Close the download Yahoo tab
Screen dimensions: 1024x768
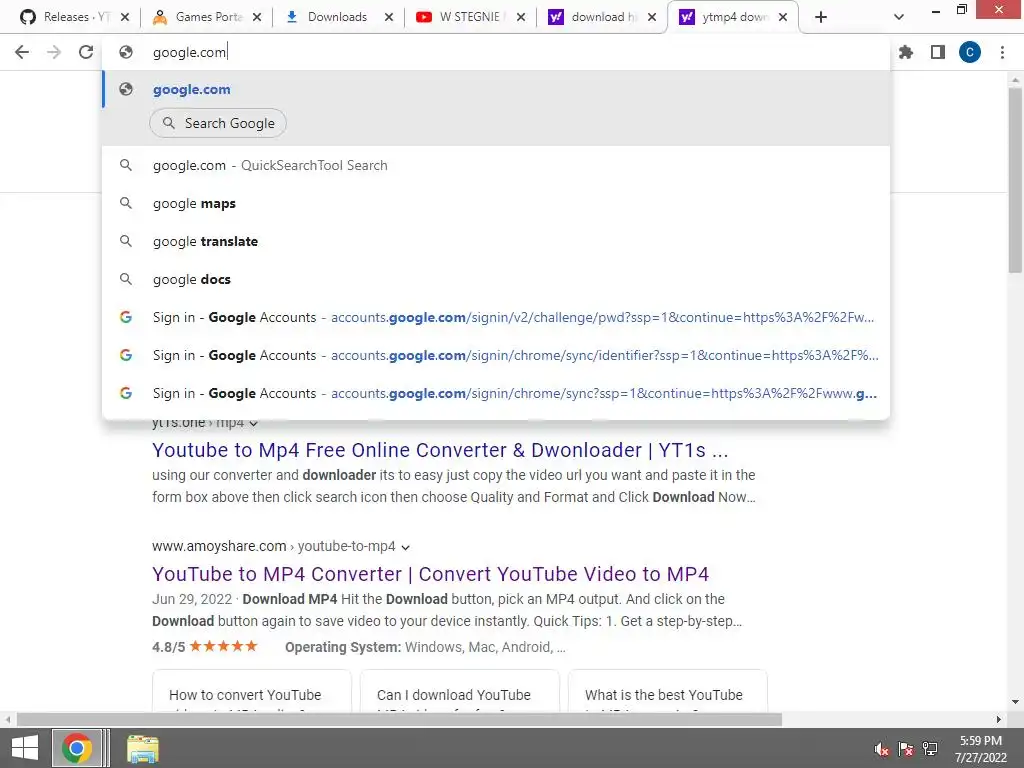pos(652,17)
